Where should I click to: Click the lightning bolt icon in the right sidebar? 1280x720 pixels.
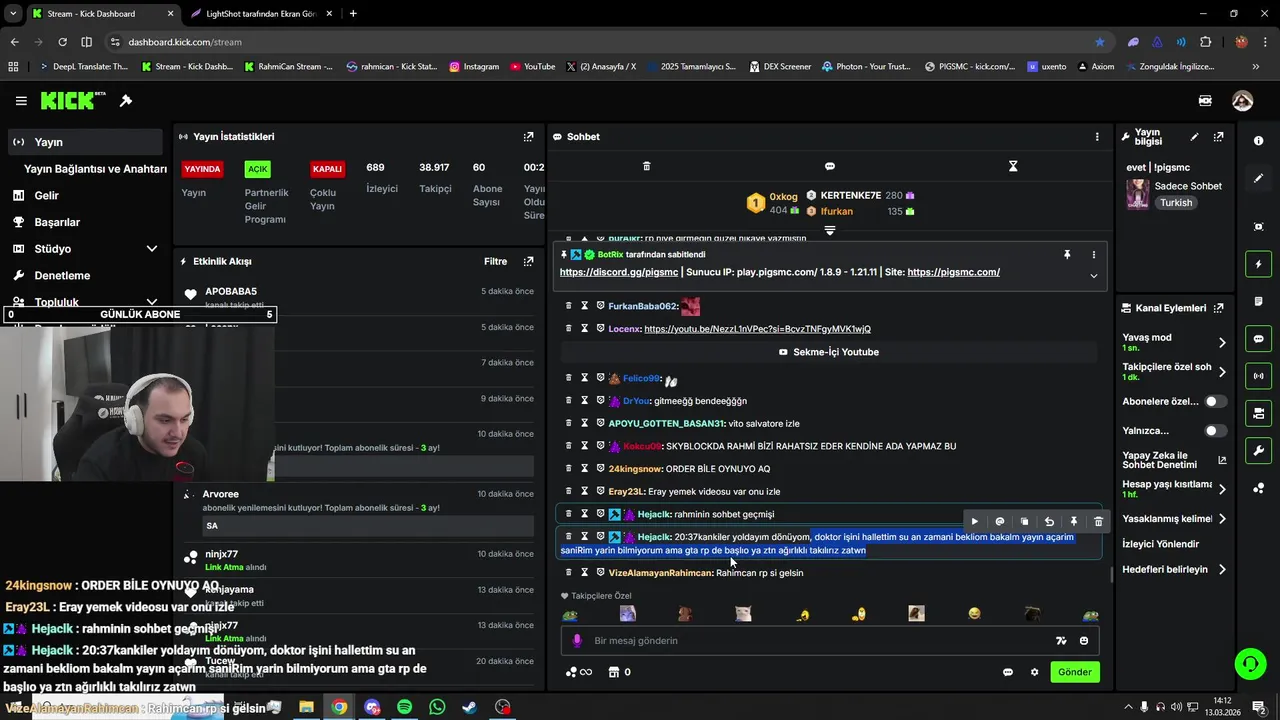coord(1258,264)
